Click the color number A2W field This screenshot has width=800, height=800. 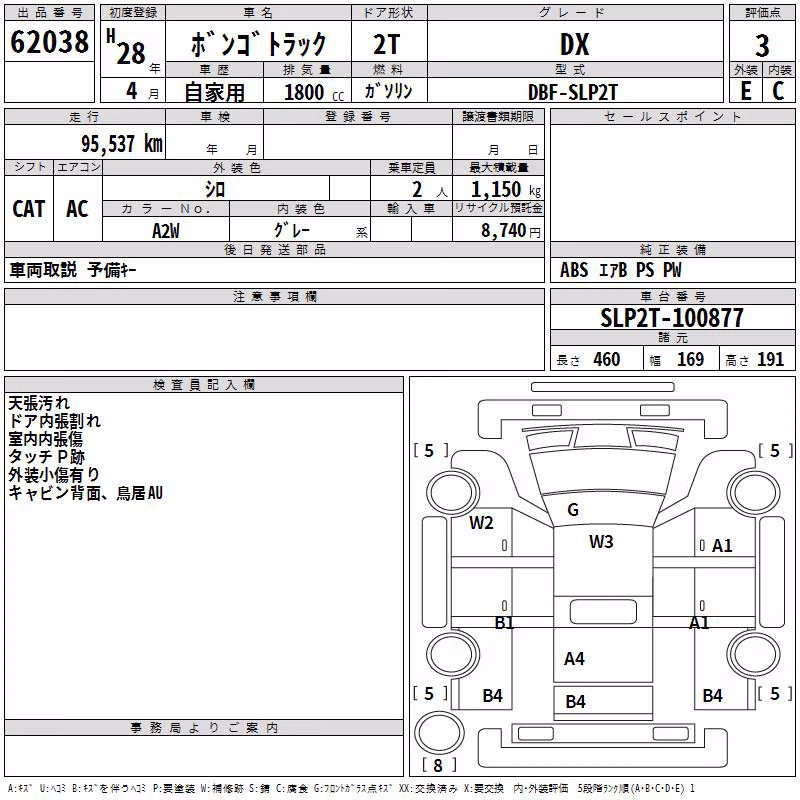(166, 231)
